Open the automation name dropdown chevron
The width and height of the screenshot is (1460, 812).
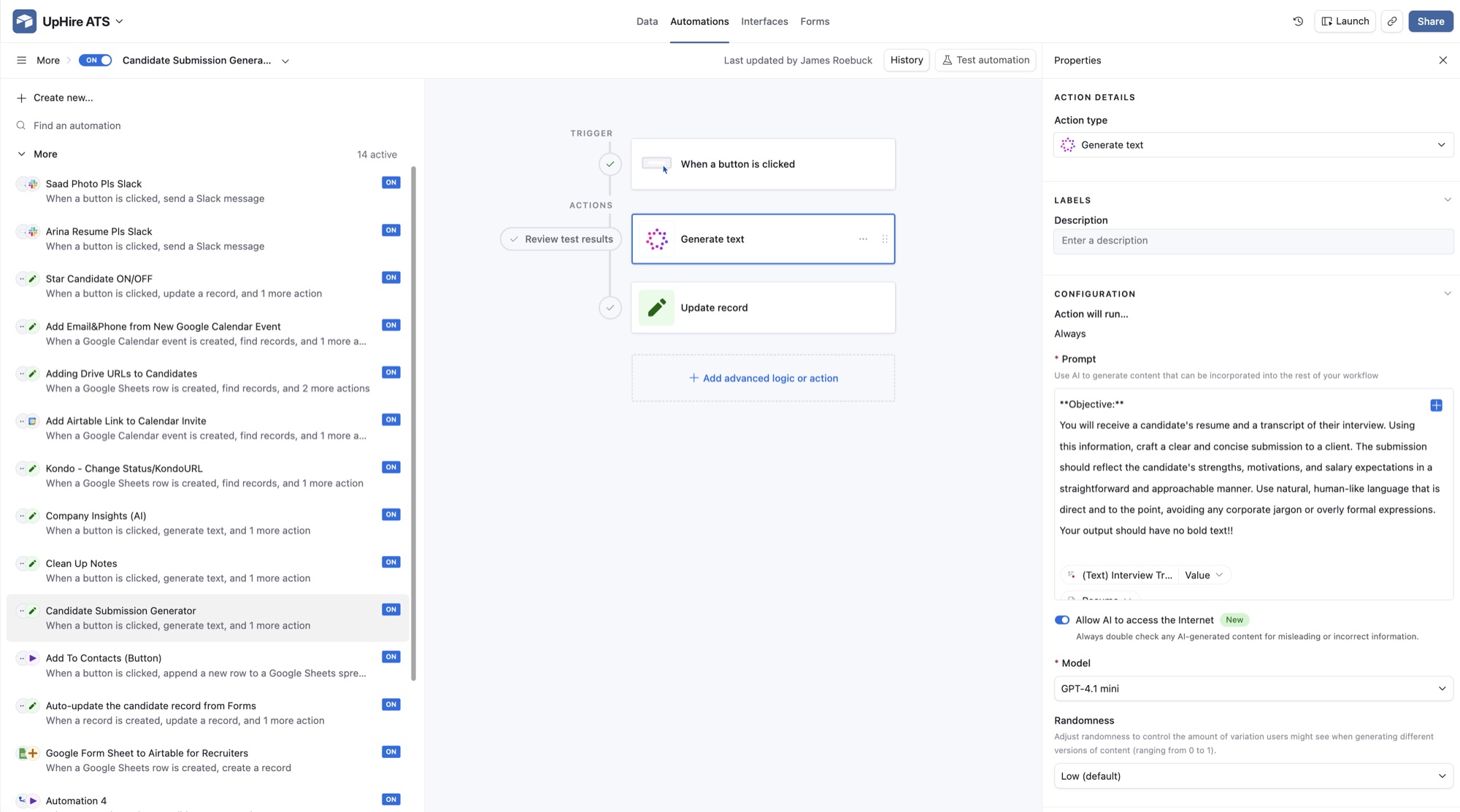[x=285, y=61]
